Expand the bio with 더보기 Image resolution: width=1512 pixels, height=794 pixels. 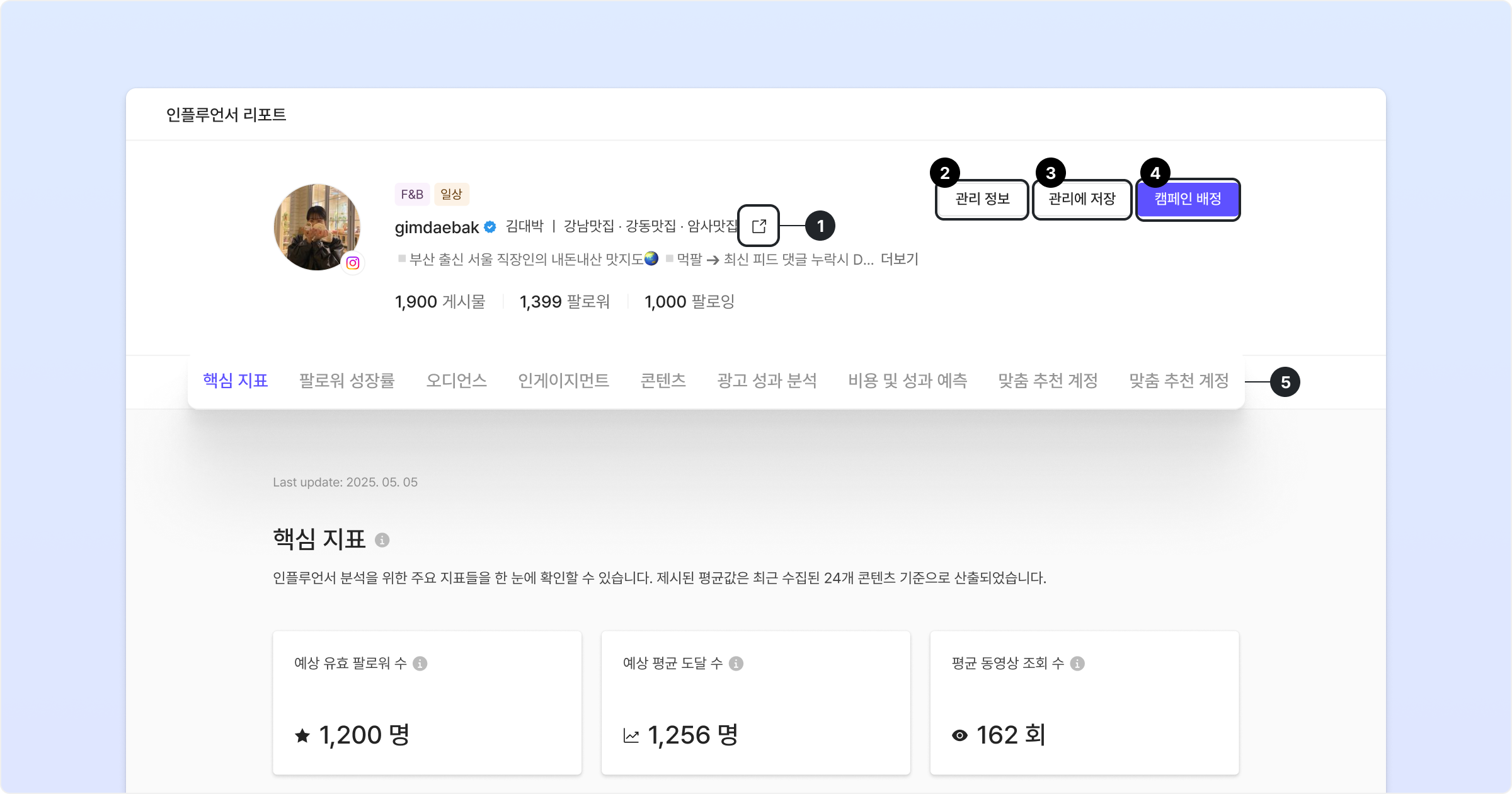pyautogui.click(x=899, y=259)
